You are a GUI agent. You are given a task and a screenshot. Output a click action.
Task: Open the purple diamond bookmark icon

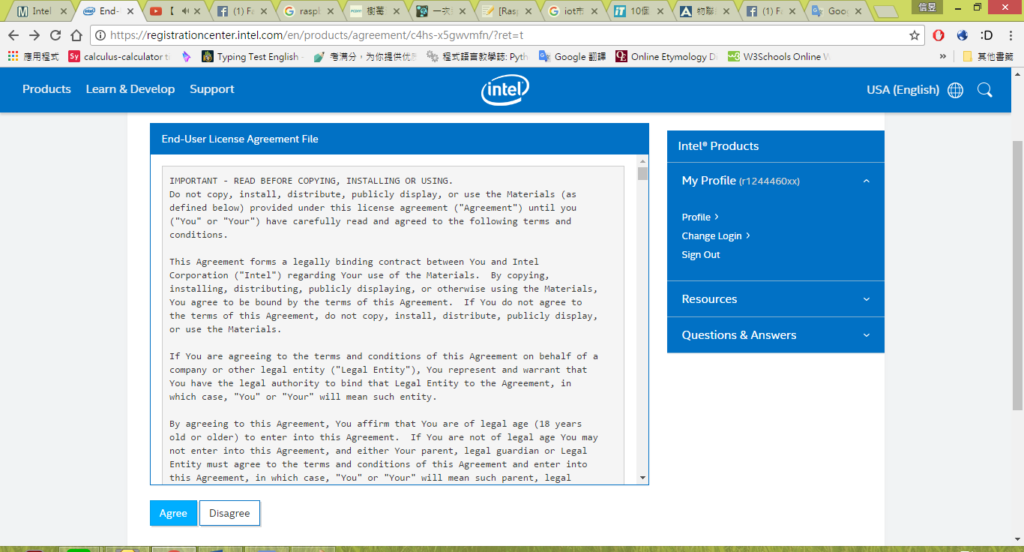[186, 57]
